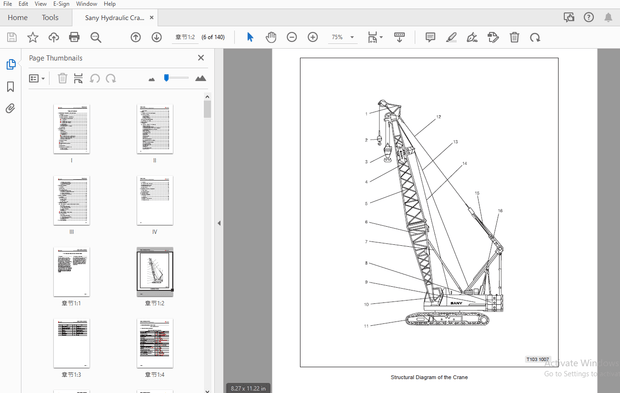Open fit page options dropdown
The height and width of the screenshot is (393, 620).
tap(375, 37)
